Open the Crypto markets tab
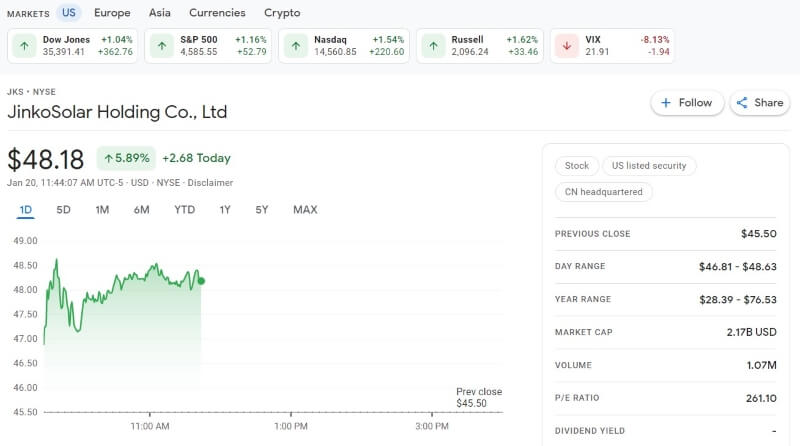This screenshot has width=800, height=446. pyautogui.click(x=282, y=13)
